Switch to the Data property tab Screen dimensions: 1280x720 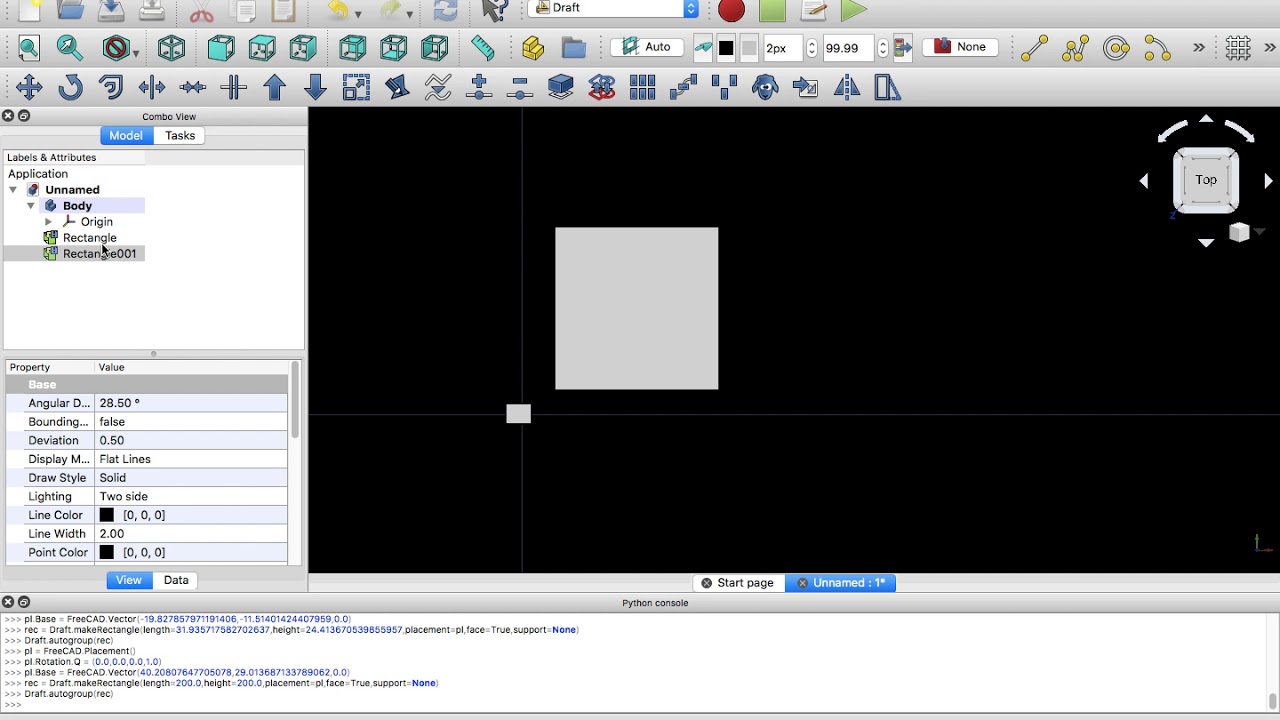(x=176, y=580)
